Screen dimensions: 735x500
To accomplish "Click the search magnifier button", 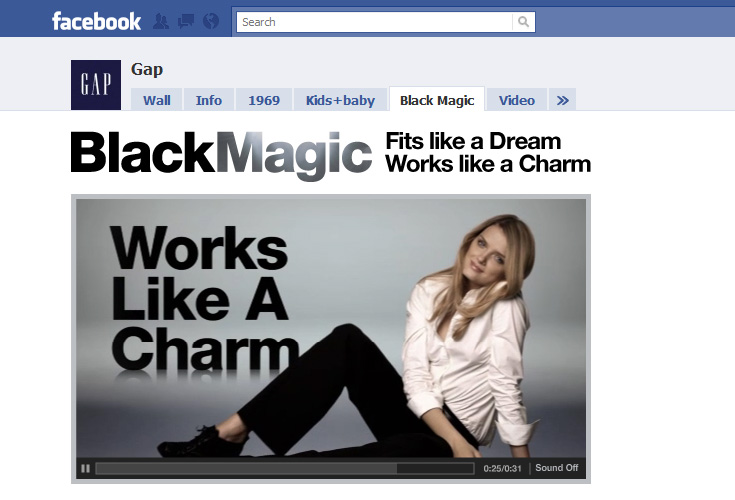I will pyautogui.click(x=524, y=22).
